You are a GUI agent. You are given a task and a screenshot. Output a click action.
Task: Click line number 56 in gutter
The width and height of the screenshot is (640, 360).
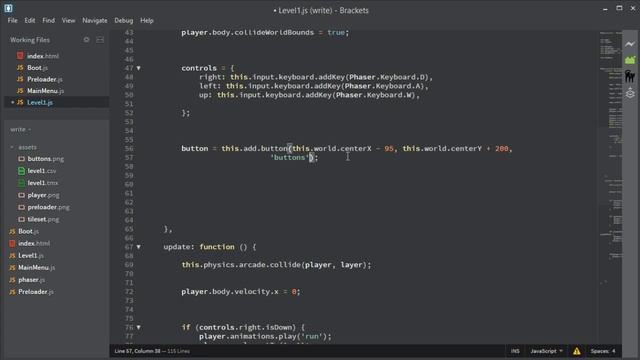(129, 149)
